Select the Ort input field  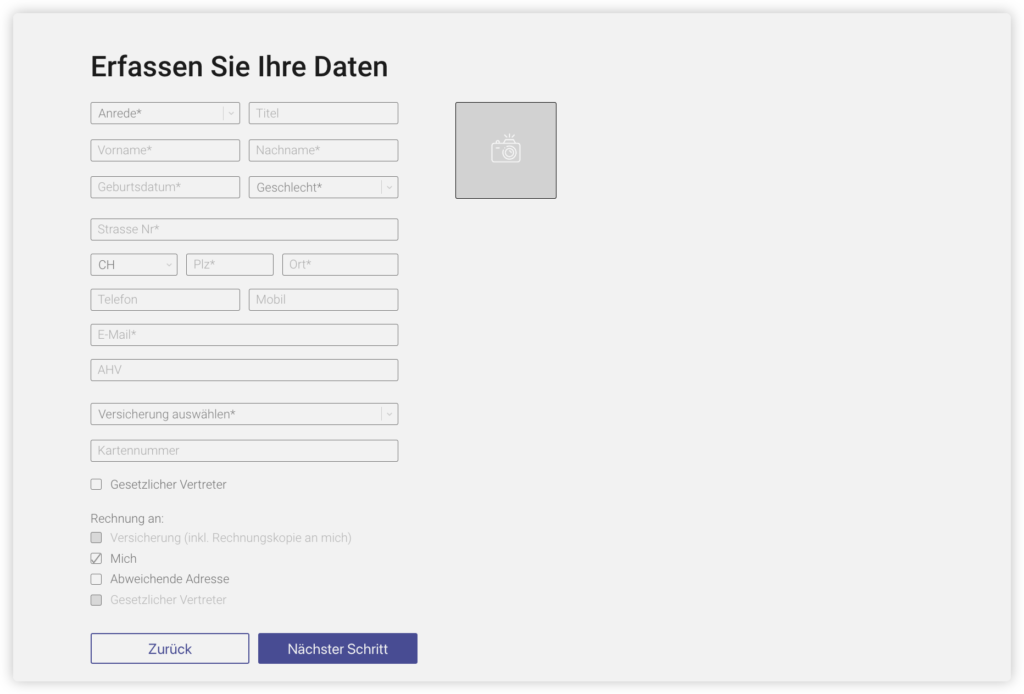click(x=340, y=265)
